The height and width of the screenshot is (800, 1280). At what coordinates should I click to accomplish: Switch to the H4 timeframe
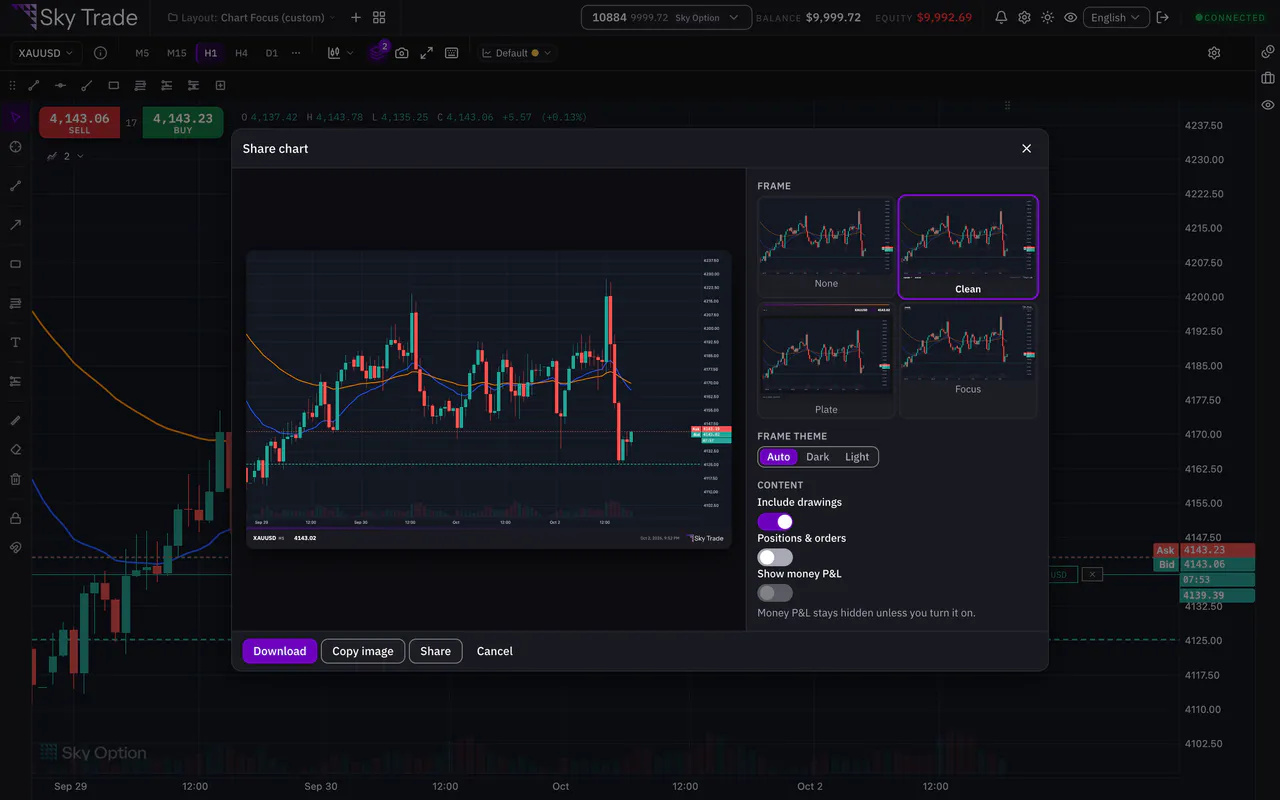tap(241, 53)
